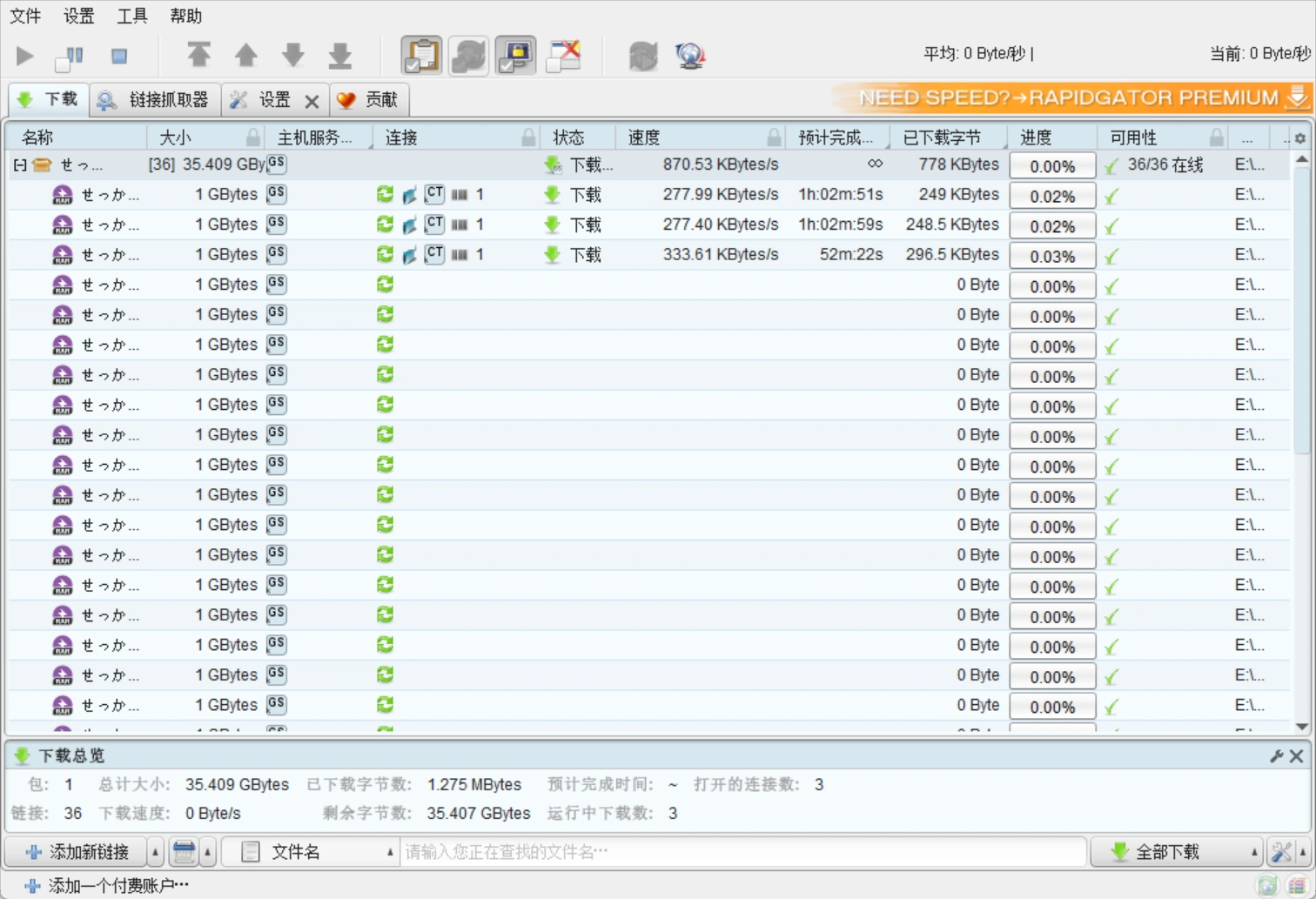The image size is (1316, 899).
Task: Click the CT connection icon in 296.5 KBytes row
Action: pos(434,254)
